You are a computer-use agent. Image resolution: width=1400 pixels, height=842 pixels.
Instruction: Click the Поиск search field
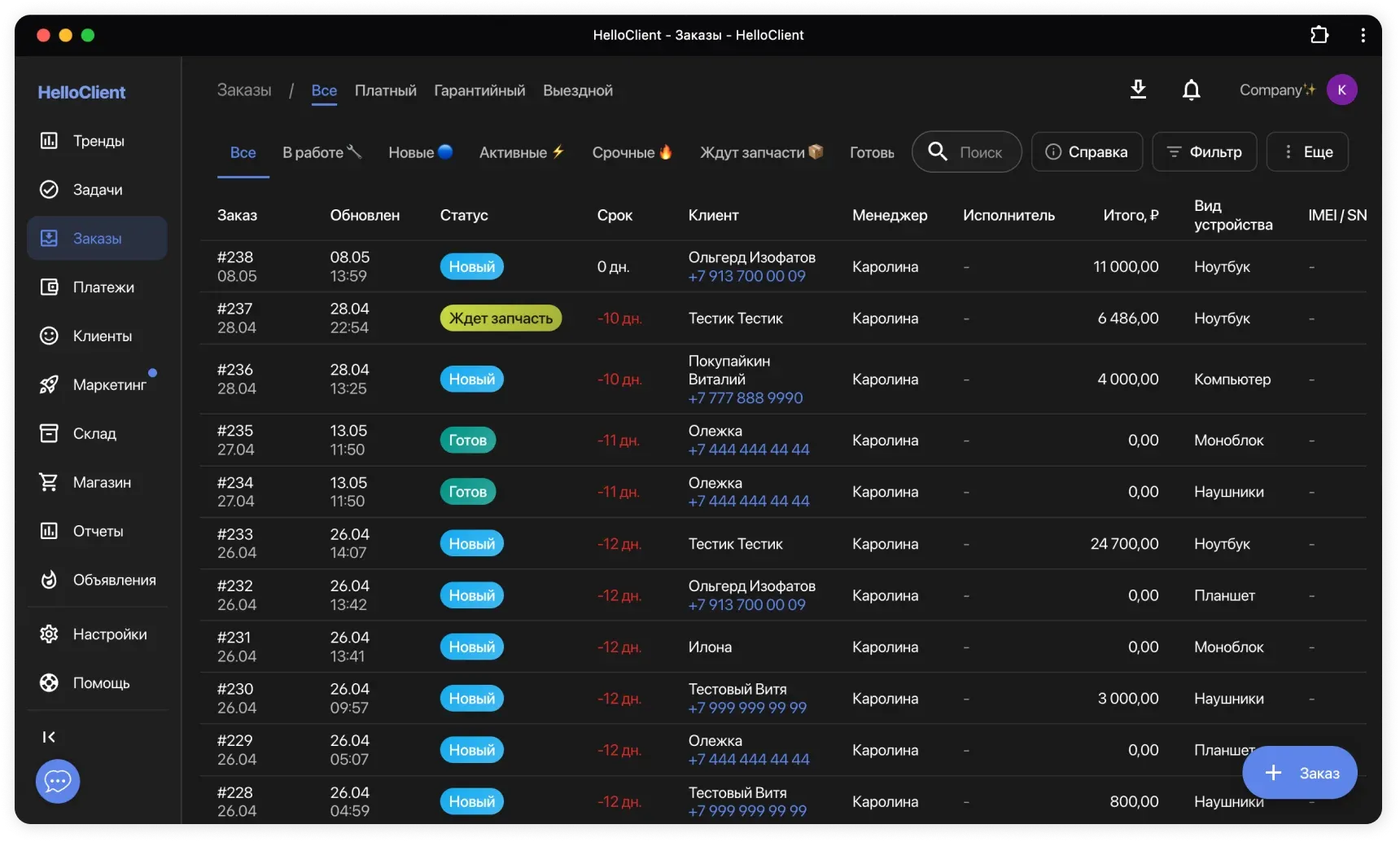pyautogui.click(x=980, y=152)
